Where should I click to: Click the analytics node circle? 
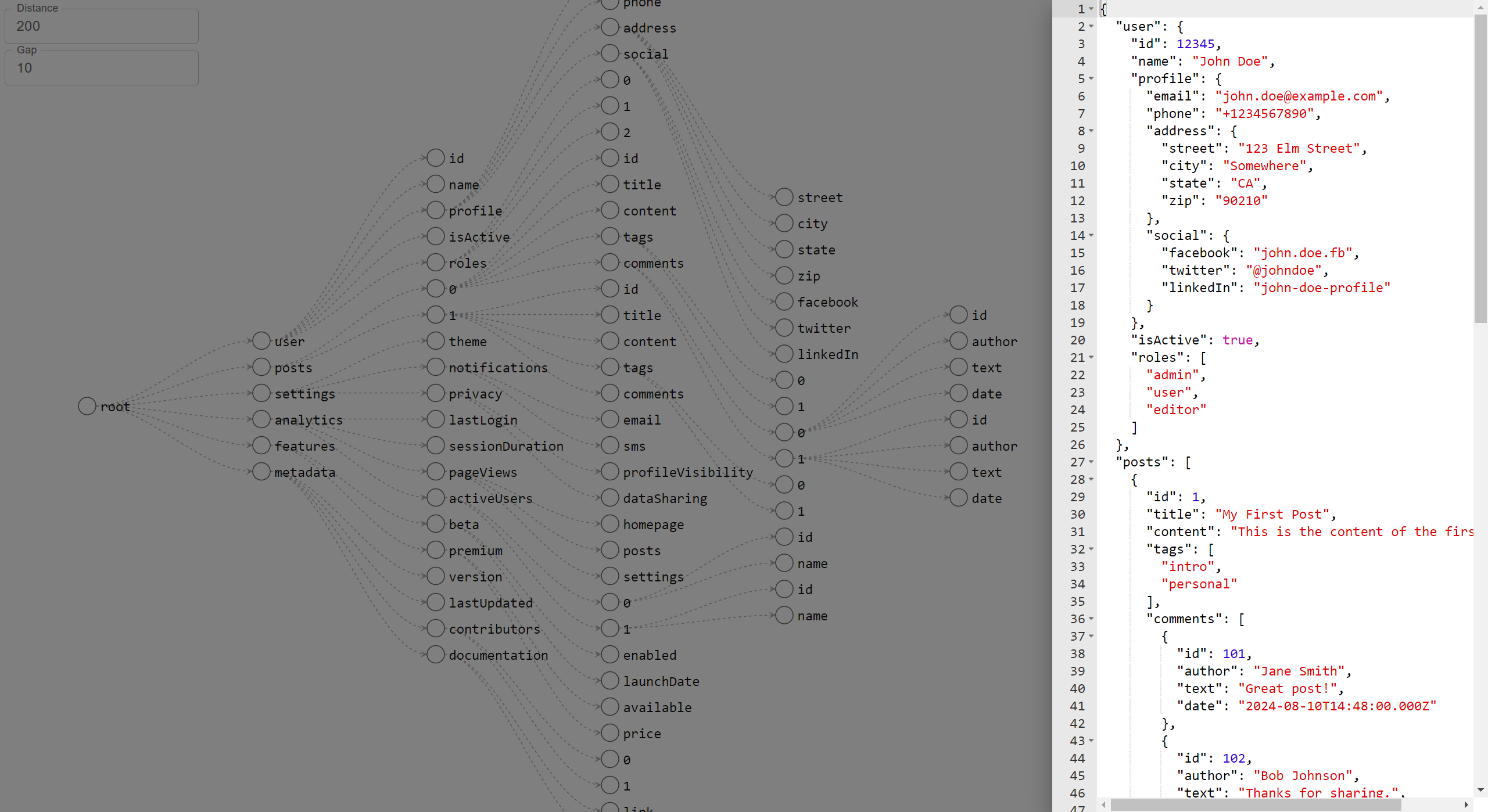coord(261,419)
